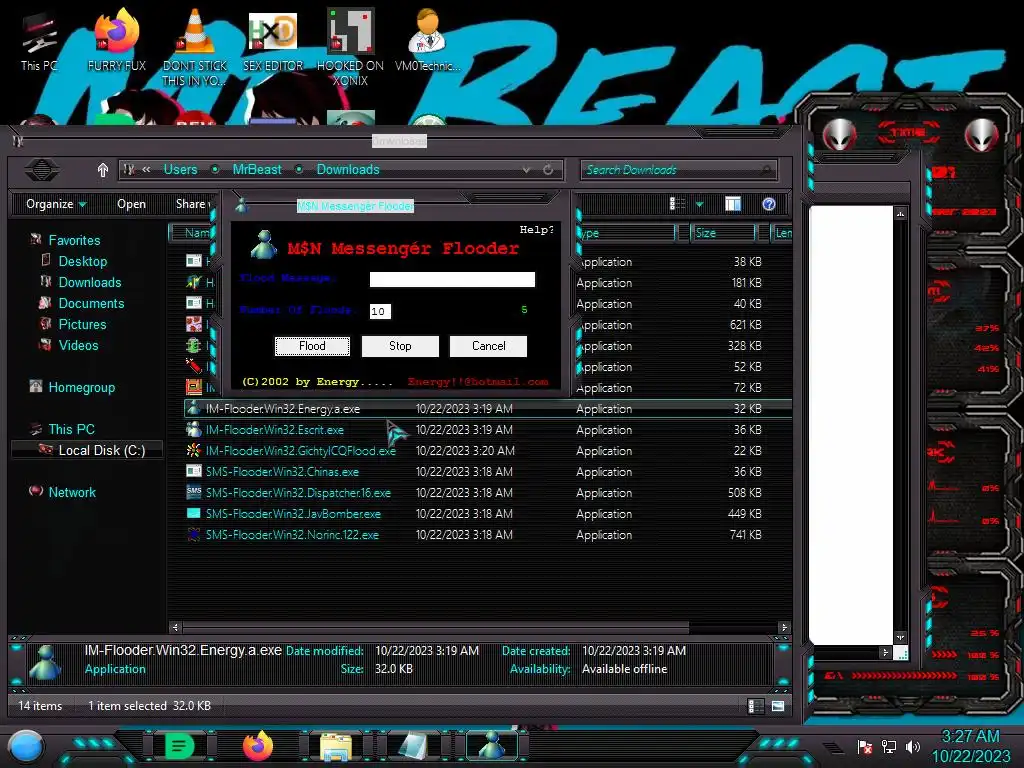The height and width of the screenshot is (768, 1024).
Task: Click the Flood button
Action: [x=312, y=346]
